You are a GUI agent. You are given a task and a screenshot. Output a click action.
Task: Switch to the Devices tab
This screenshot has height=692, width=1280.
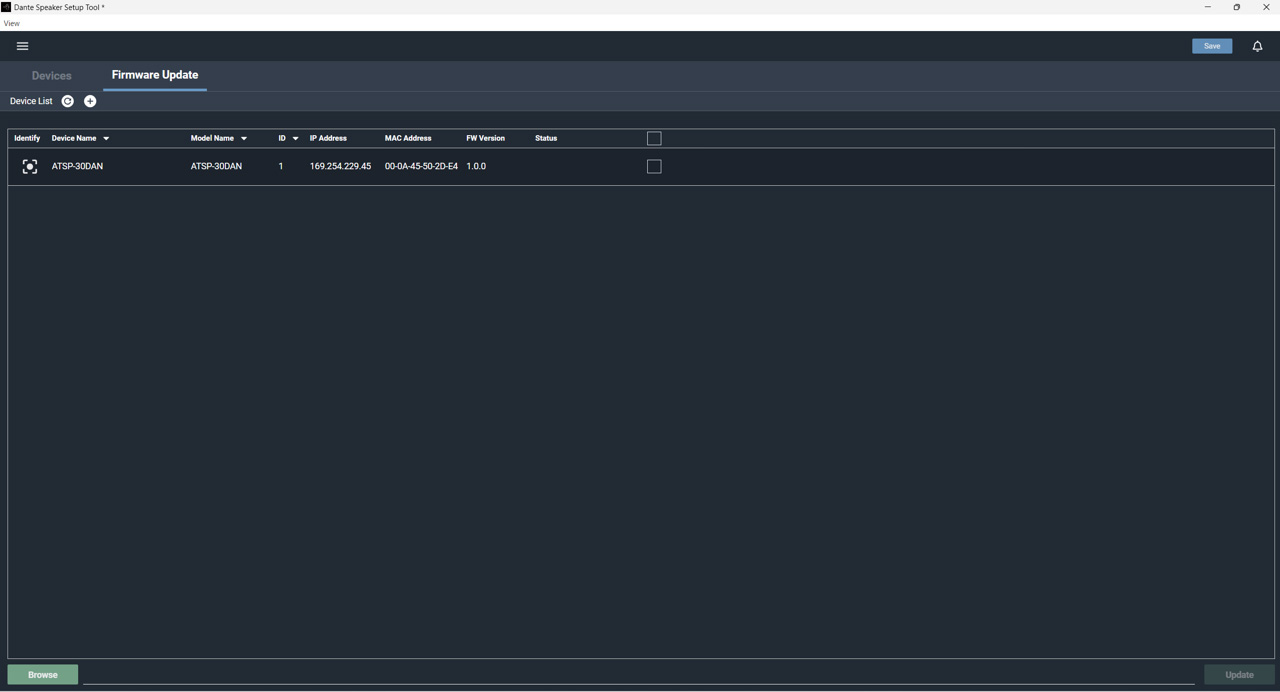51,76
